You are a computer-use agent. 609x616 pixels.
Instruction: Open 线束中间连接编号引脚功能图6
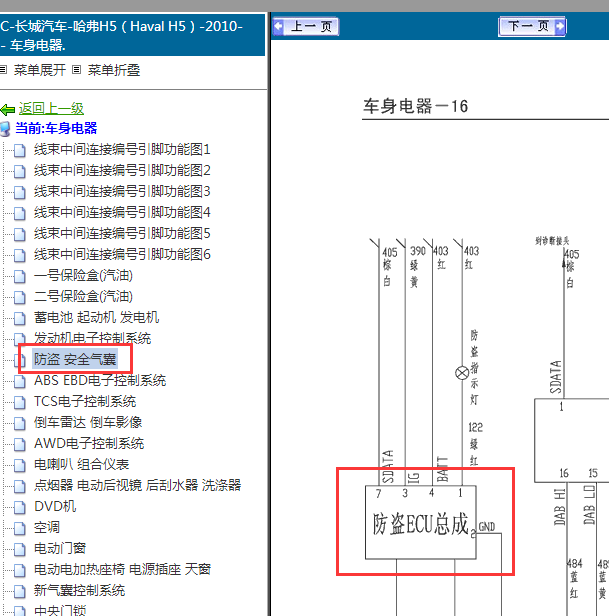(122, 254)
